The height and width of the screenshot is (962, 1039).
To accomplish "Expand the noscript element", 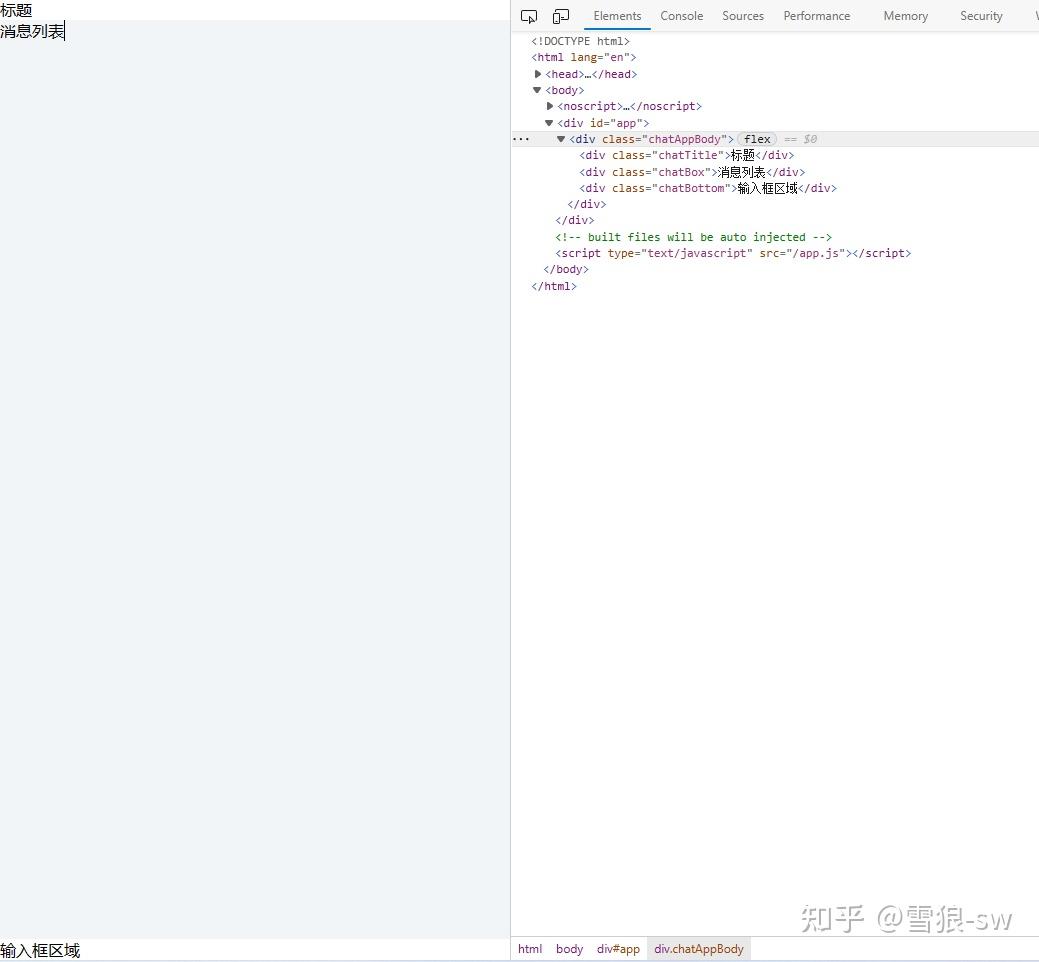I will pos(550,106).
